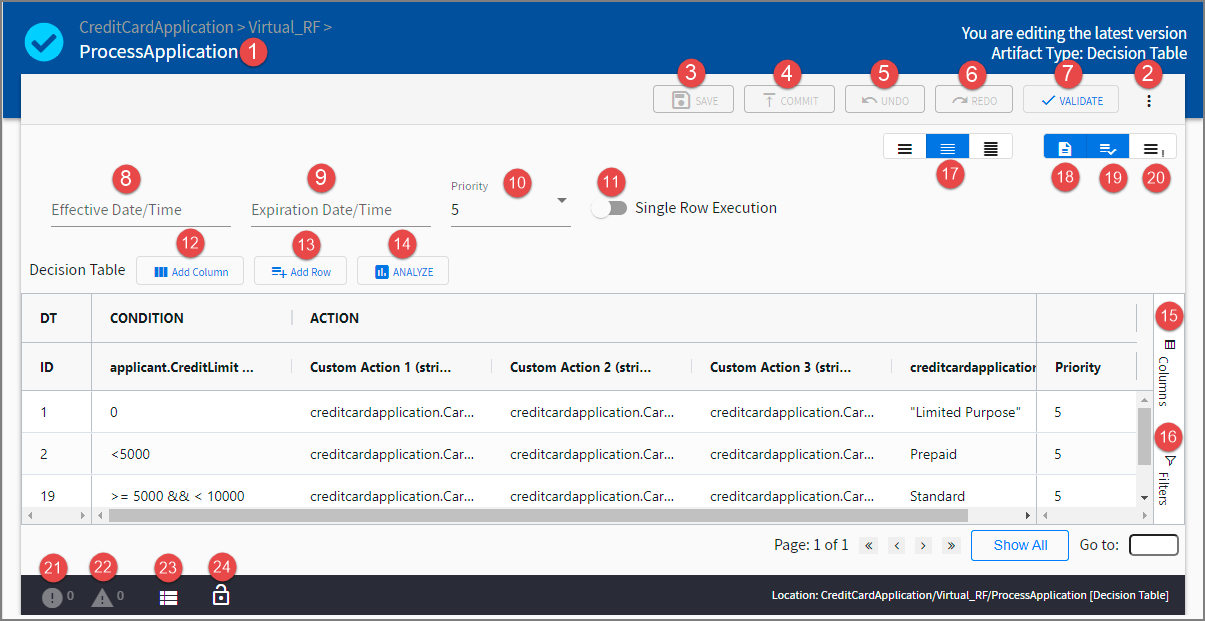The image size is (1205, 621).
Task: Click the Effective Date/Time field
Action: [140, 210]
